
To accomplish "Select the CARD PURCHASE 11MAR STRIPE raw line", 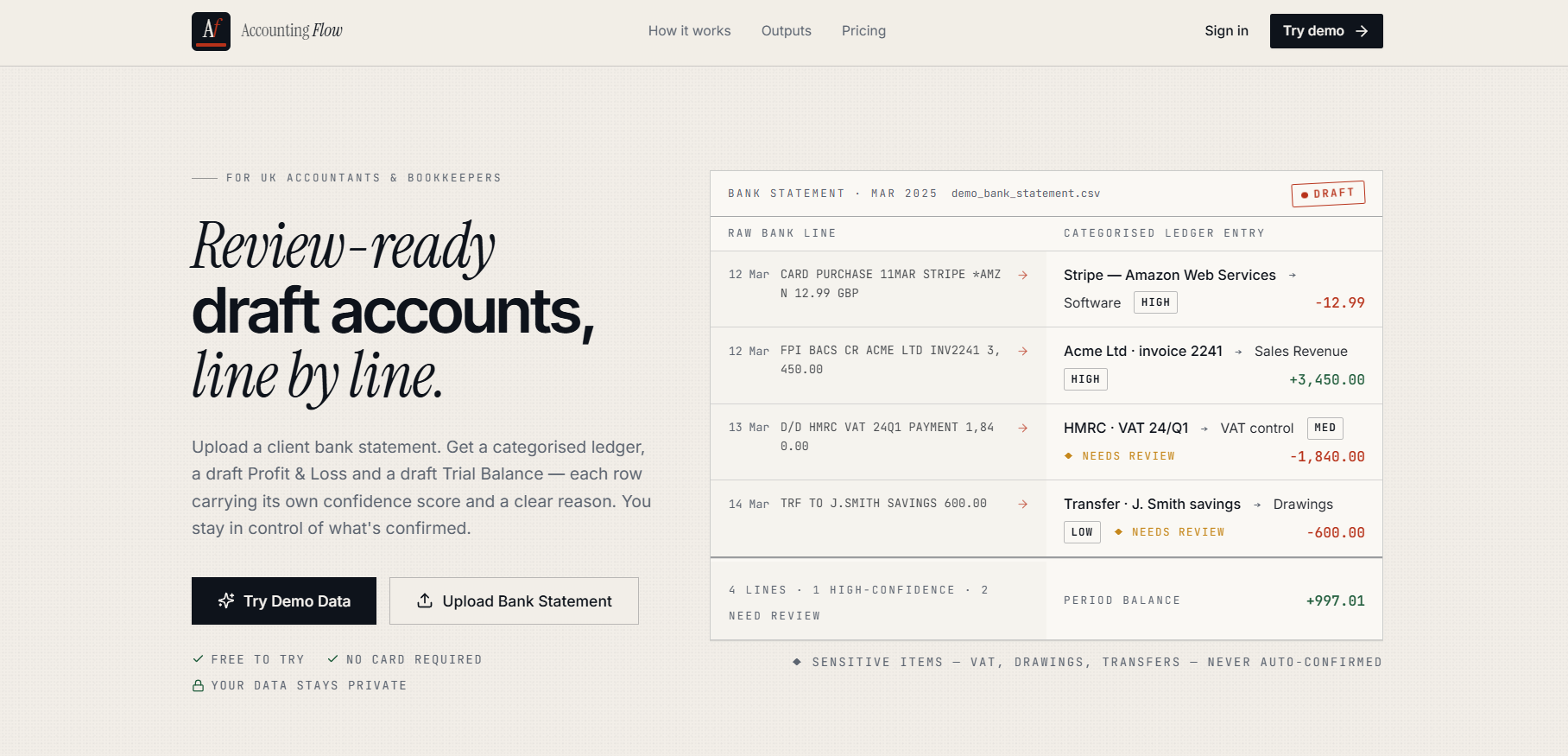I will point(890,284).
